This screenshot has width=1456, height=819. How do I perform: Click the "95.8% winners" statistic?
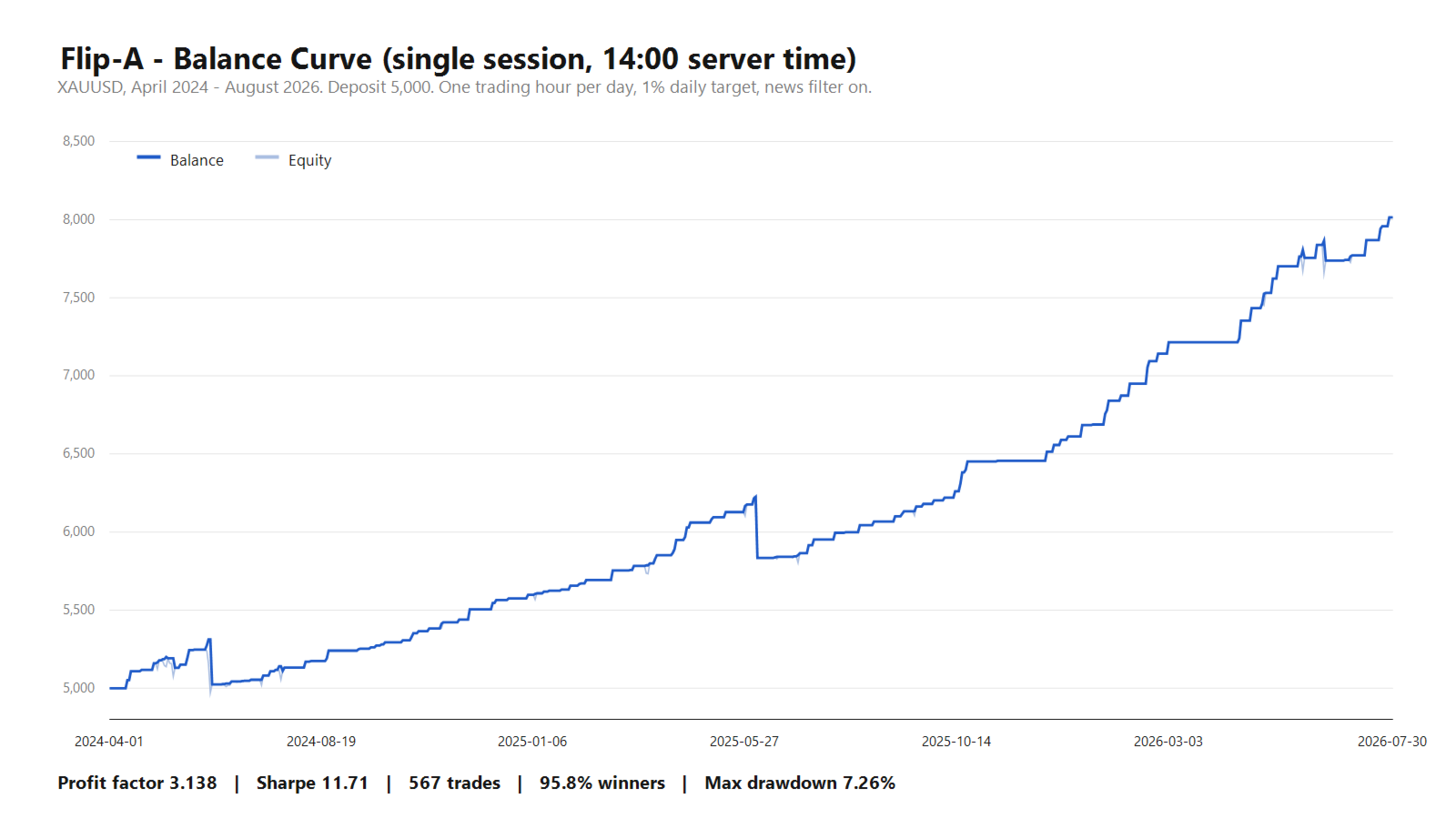pyautogui.click(x=602, y=784)
